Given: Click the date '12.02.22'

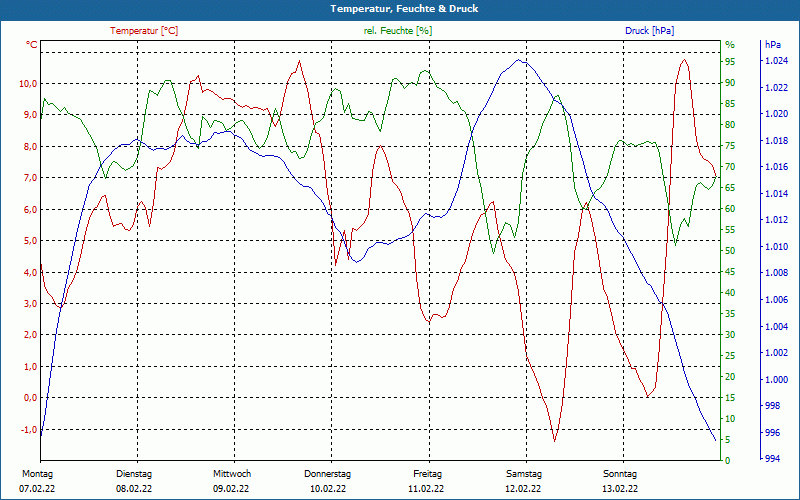Looking at the screenshot, I should pos(523,489).
